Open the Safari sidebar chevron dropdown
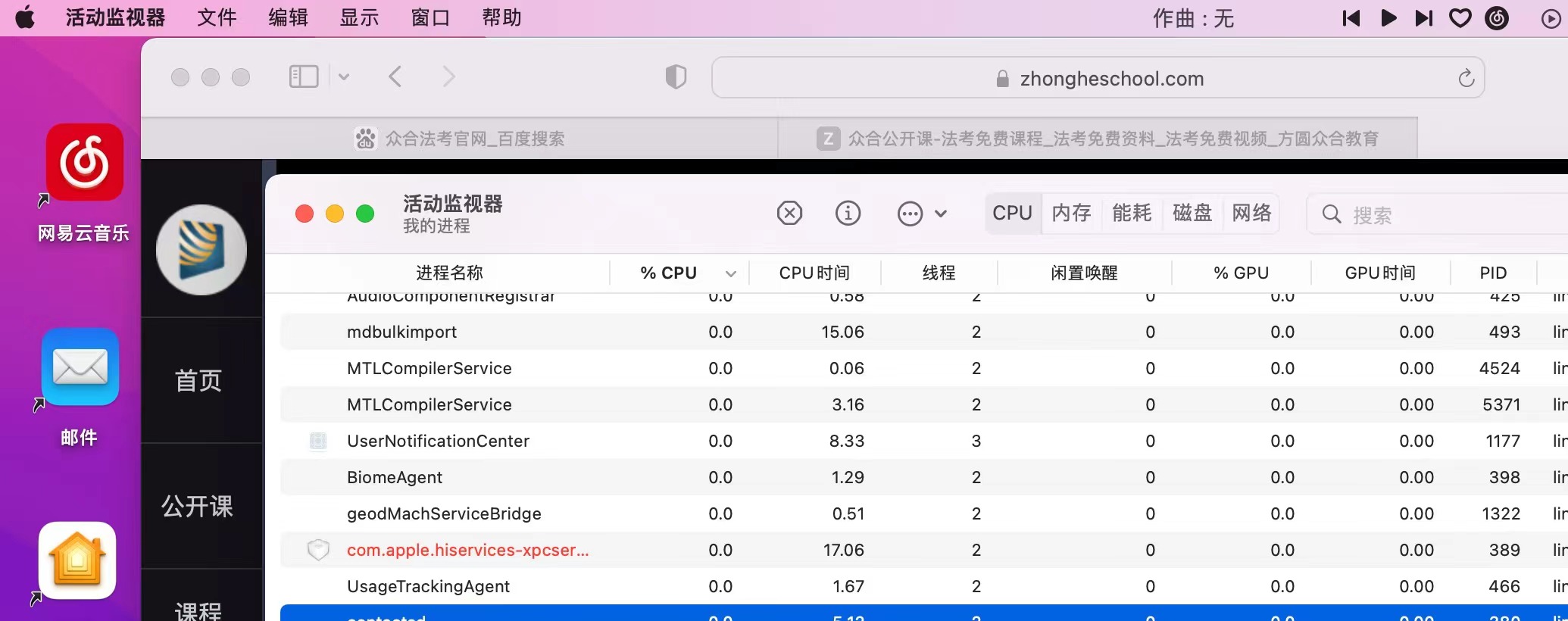The image size is (1568, 621). (x=344, y=76)
